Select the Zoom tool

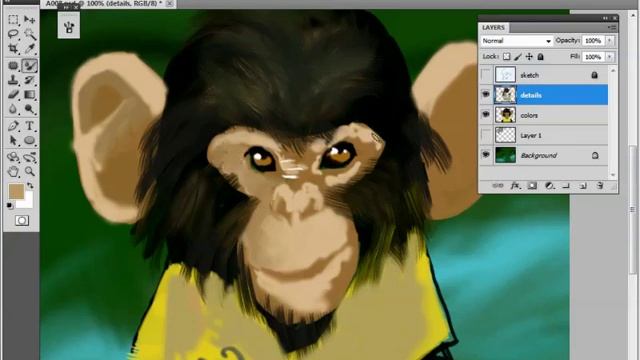[29, 171]
